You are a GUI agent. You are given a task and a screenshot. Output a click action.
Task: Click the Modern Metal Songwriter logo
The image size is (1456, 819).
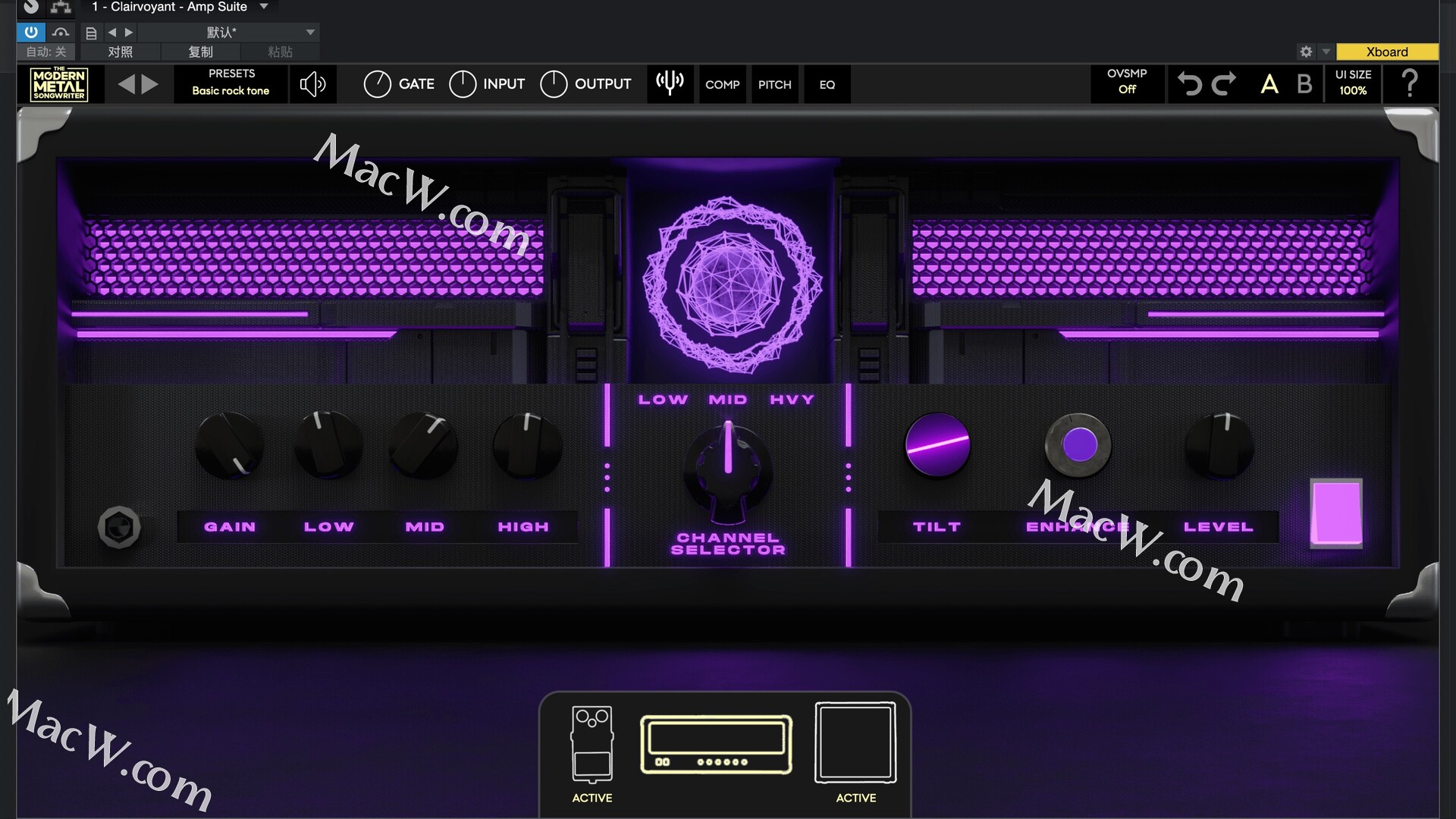click(59, 84)
